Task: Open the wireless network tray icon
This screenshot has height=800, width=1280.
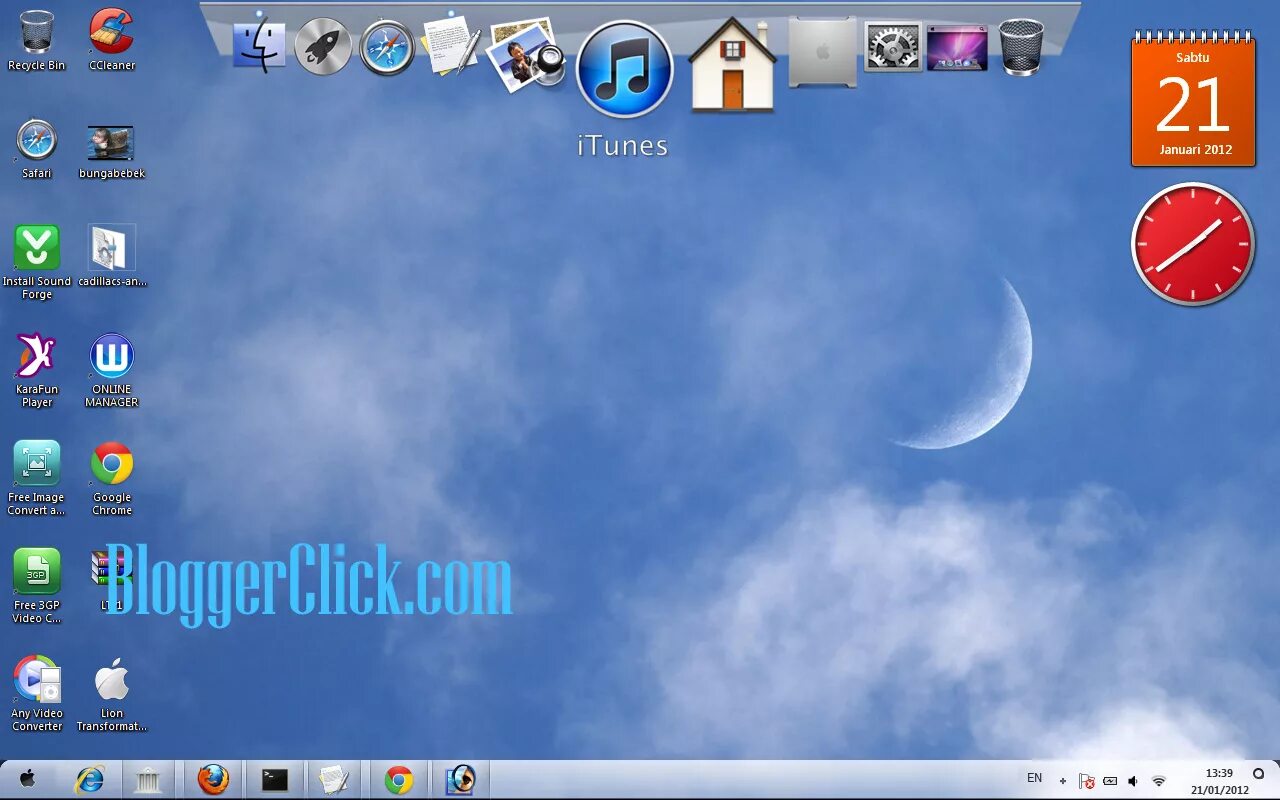Action: click(1158, 781)
